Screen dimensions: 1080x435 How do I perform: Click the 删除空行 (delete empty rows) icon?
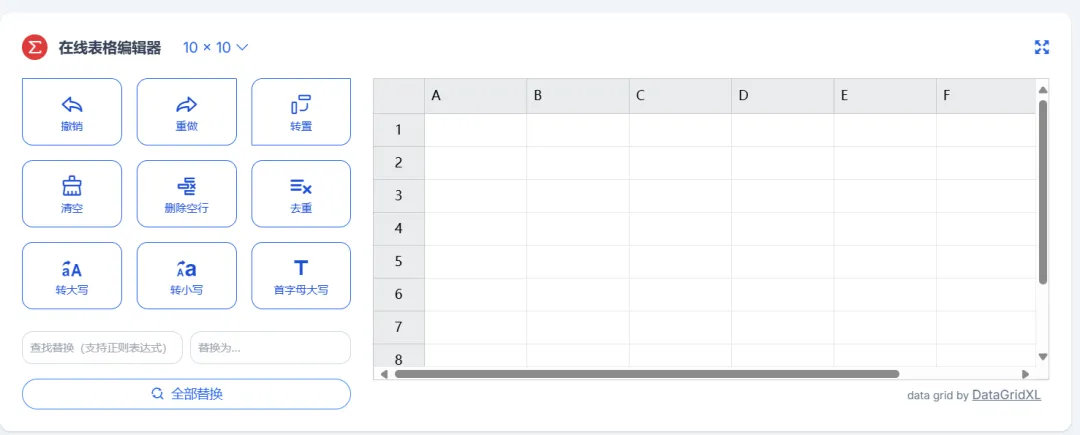[x=186, y=193]
